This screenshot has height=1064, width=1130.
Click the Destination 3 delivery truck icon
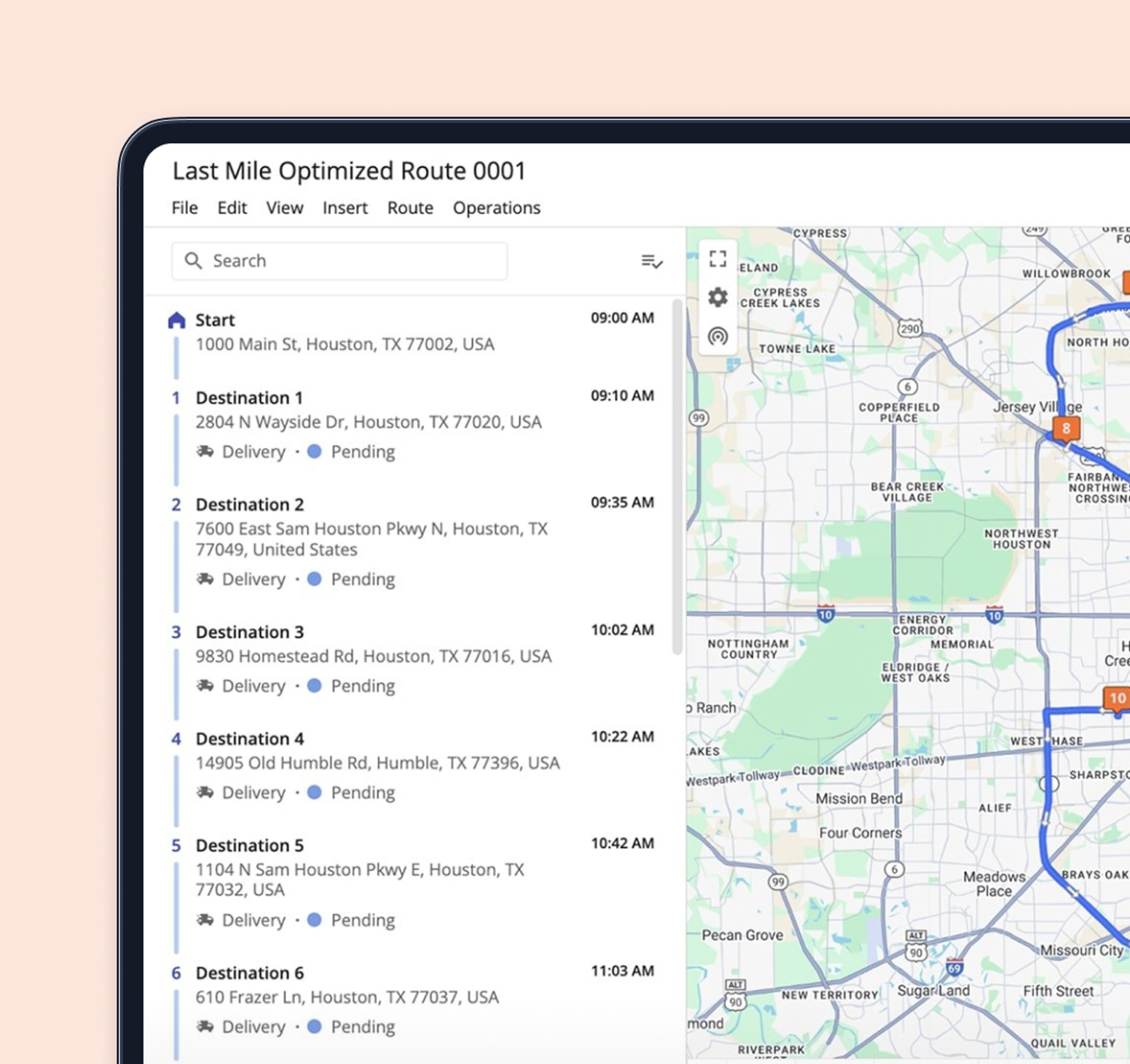[205, 686]
